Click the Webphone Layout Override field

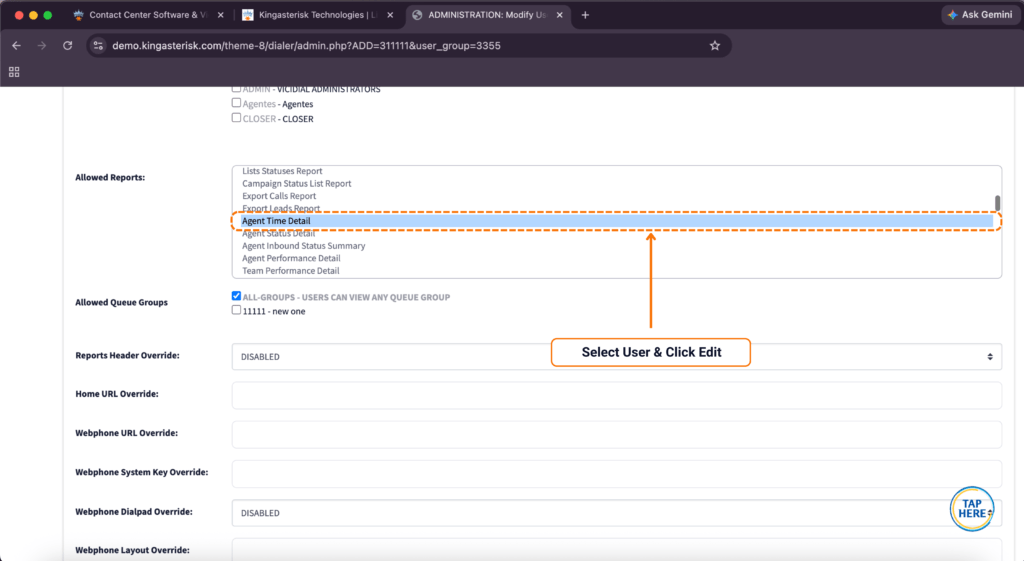[616, 549]
